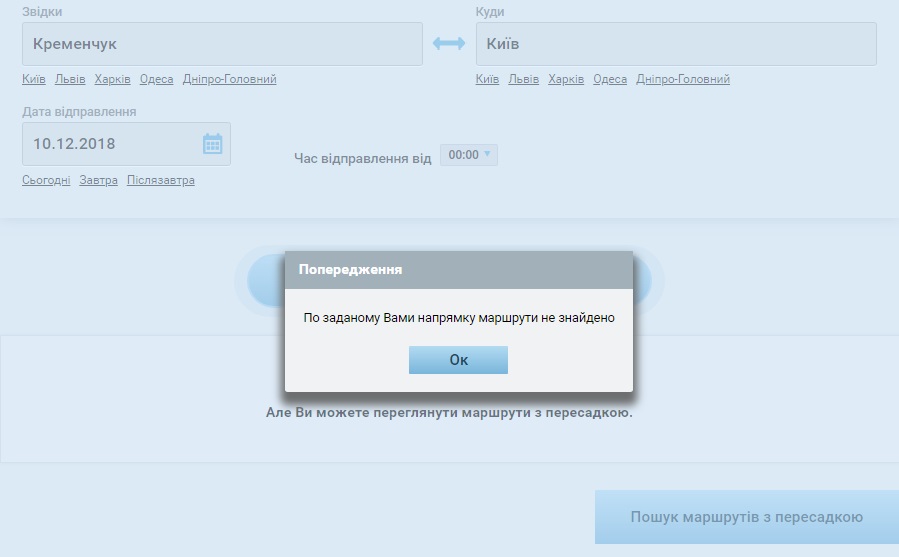The image size is (899, 557).
Task: Open the departure date calendar icon
Action: click(212, 144)
